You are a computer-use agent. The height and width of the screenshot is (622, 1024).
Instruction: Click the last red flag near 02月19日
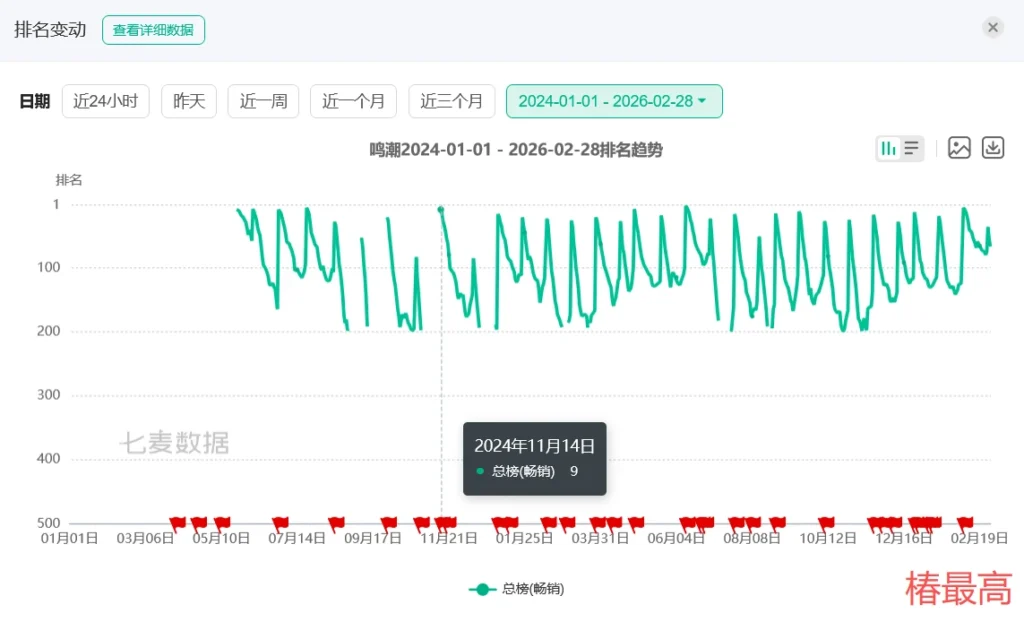point(966,522)
